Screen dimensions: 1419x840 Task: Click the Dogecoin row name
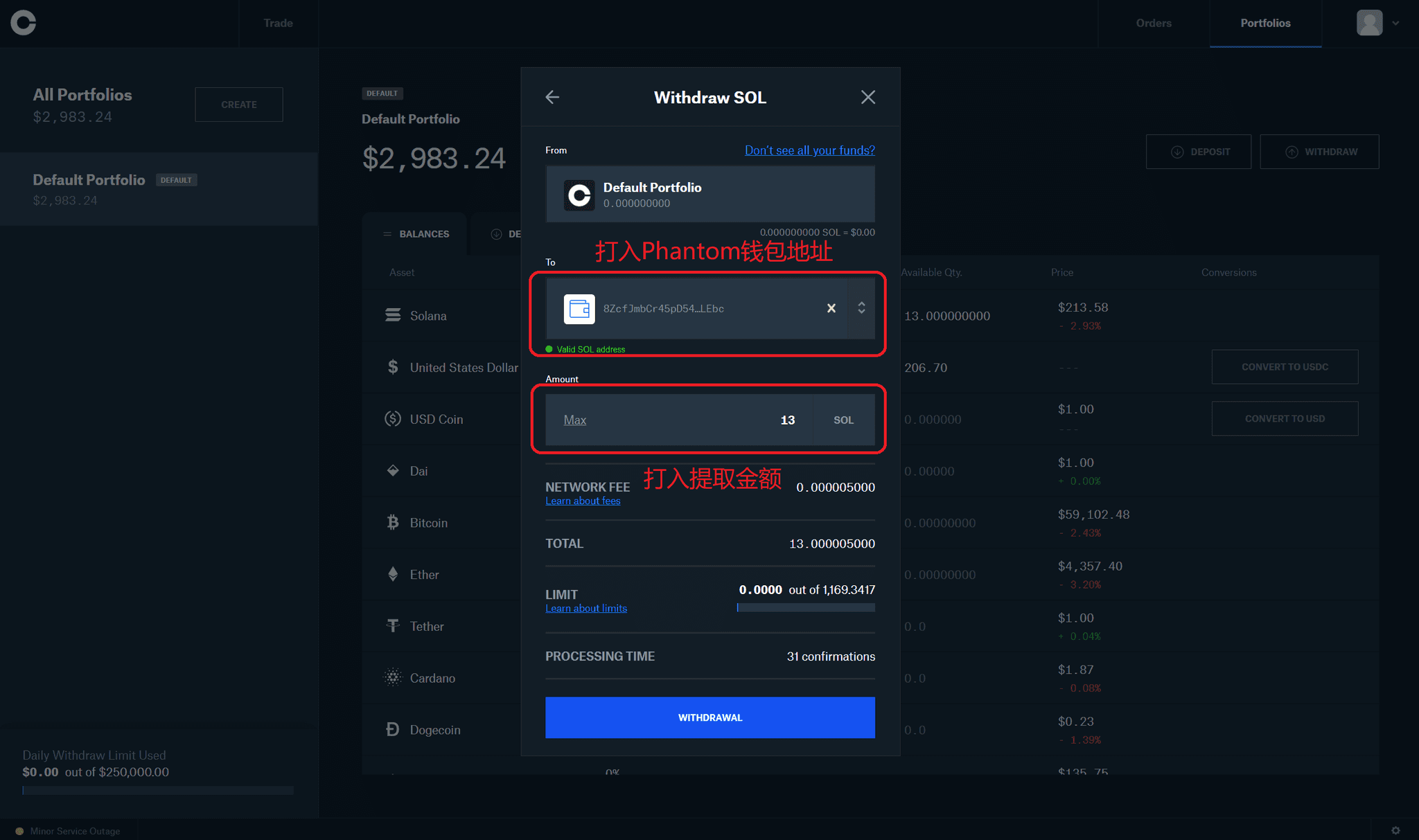[x=435, y=730]
